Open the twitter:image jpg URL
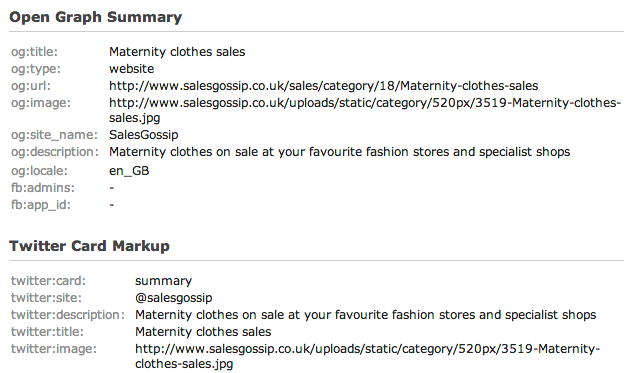This screenshot has height=373, width=627. pyautogui.click(x=367, y=356)
